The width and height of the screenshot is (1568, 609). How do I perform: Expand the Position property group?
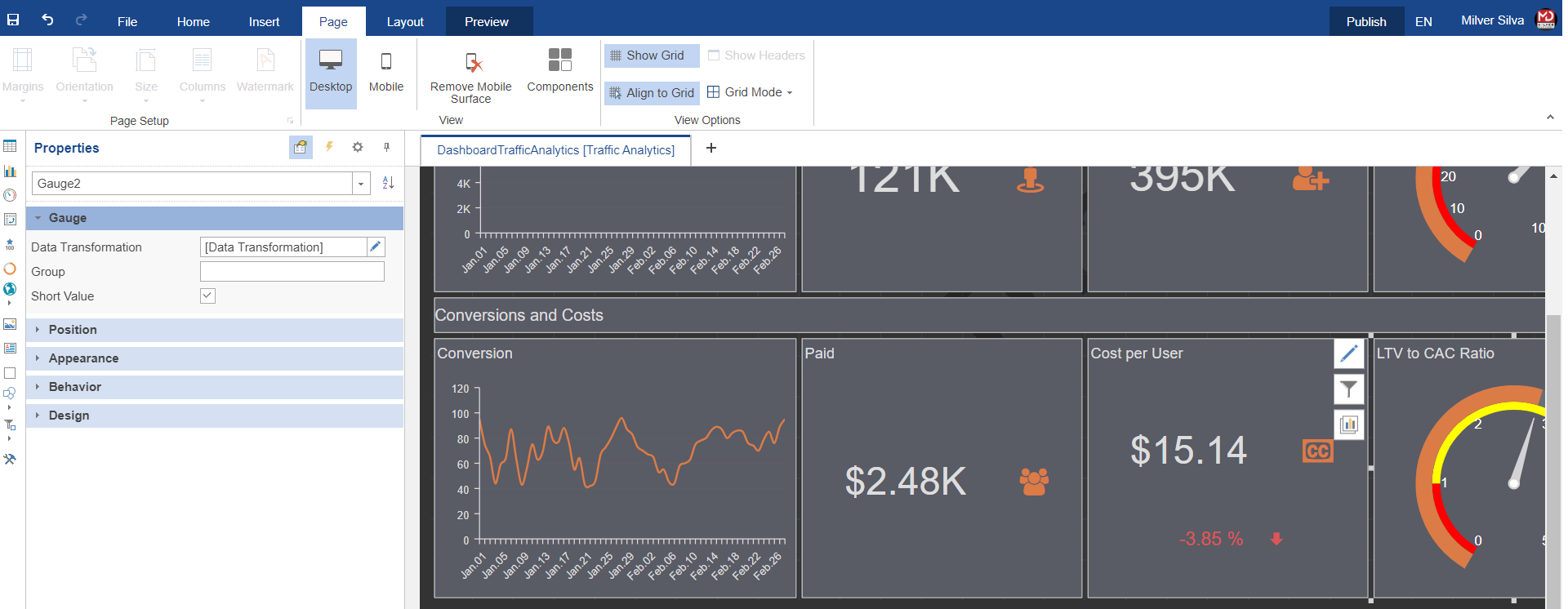[x=215, y=330]
